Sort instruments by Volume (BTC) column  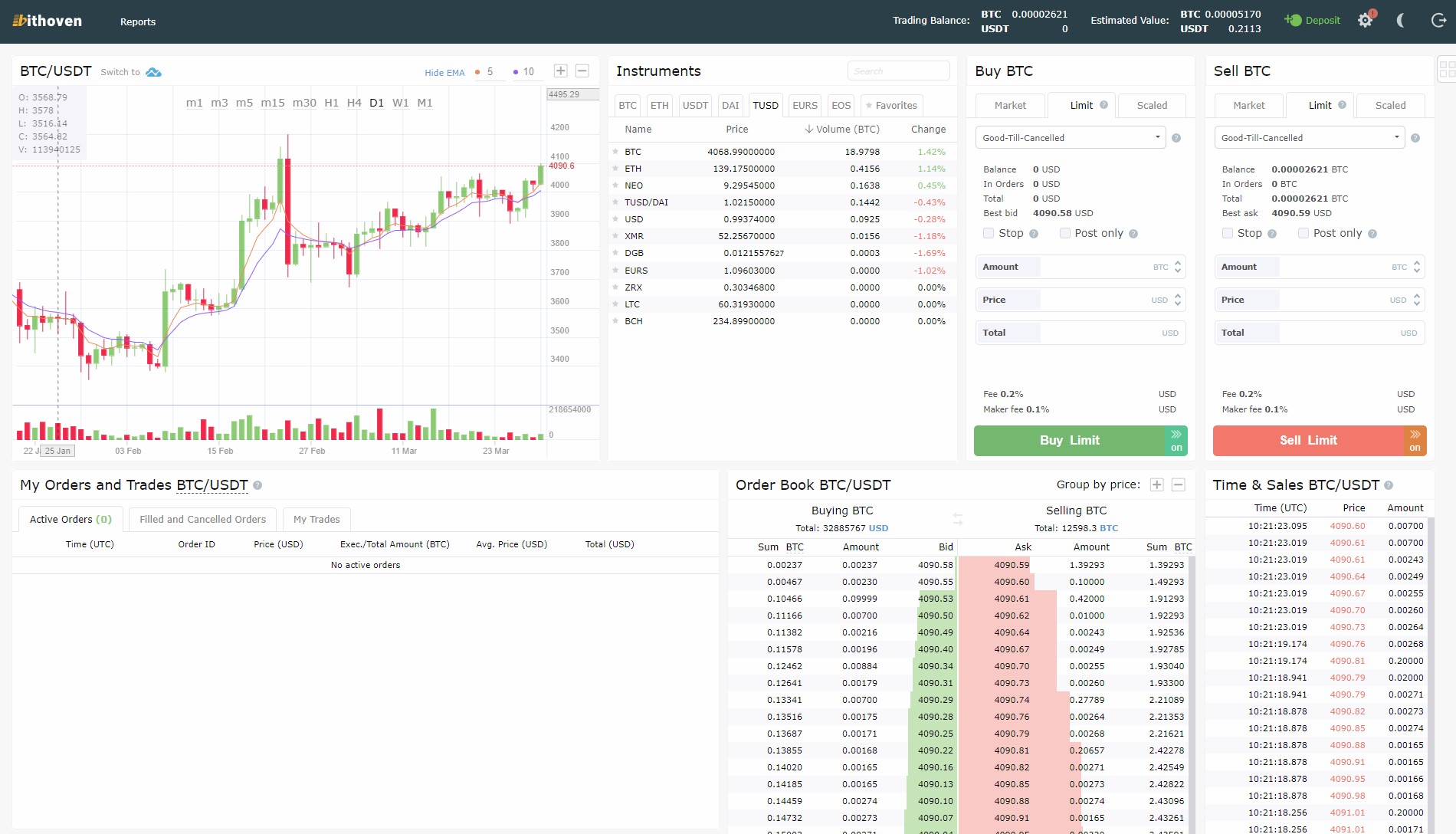click(x=842, y=130)
